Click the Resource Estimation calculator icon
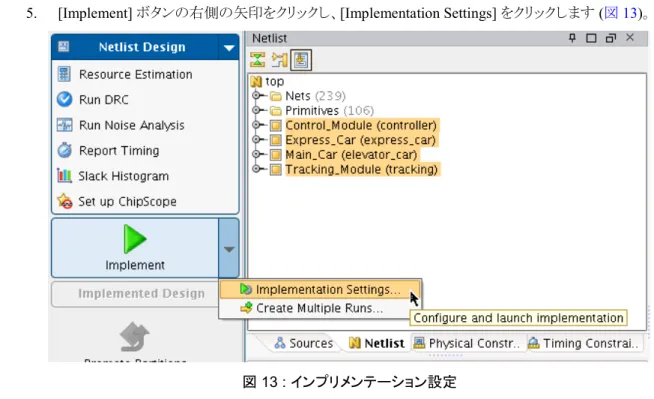 (64, 74)
